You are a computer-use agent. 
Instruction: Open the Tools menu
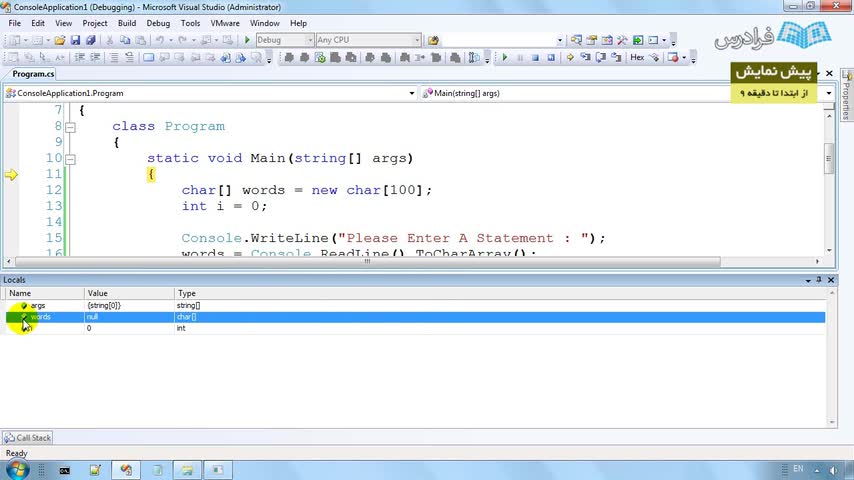click(190, 23)
